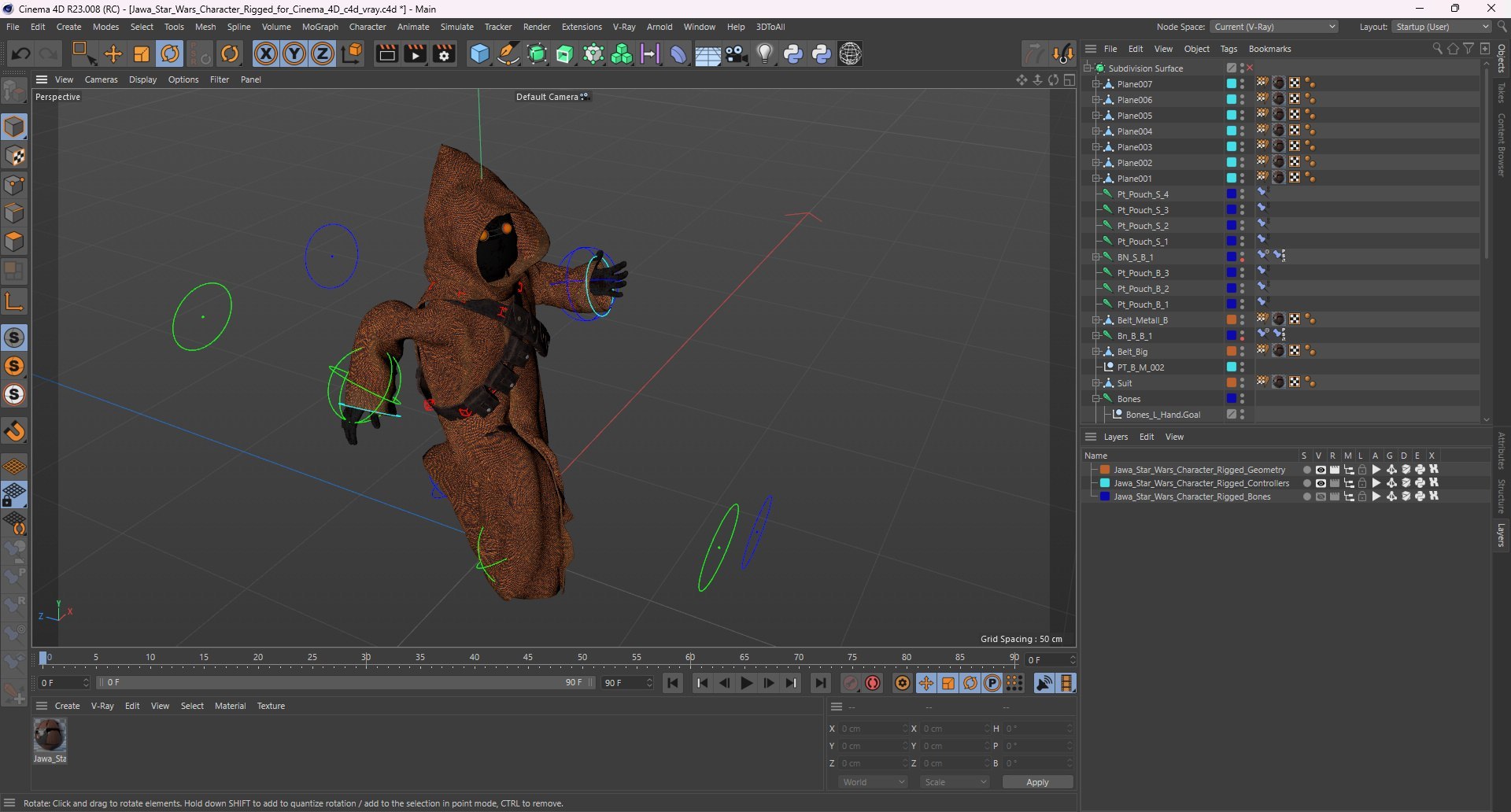Viewport: 1511px width, 812px height.
Task: Open the Character menu
Action: 368,27
